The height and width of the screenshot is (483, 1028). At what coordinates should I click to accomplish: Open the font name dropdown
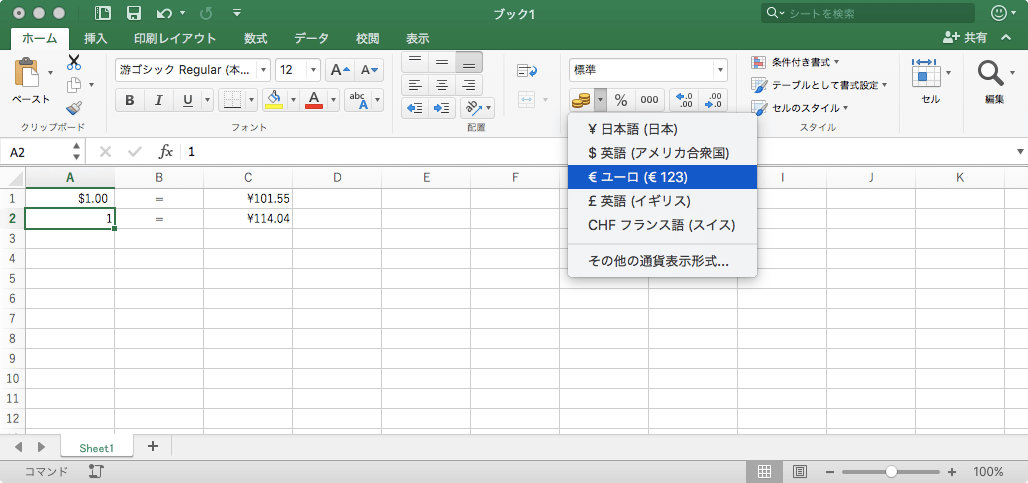264,69
